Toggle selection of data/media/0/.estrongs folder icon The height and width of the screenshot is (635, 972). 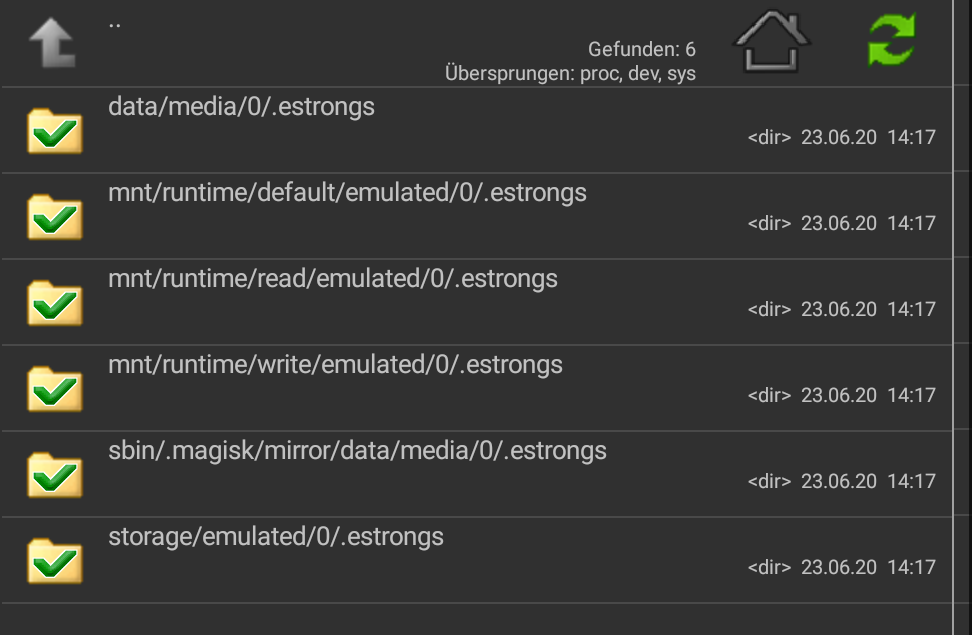[55, 130]
